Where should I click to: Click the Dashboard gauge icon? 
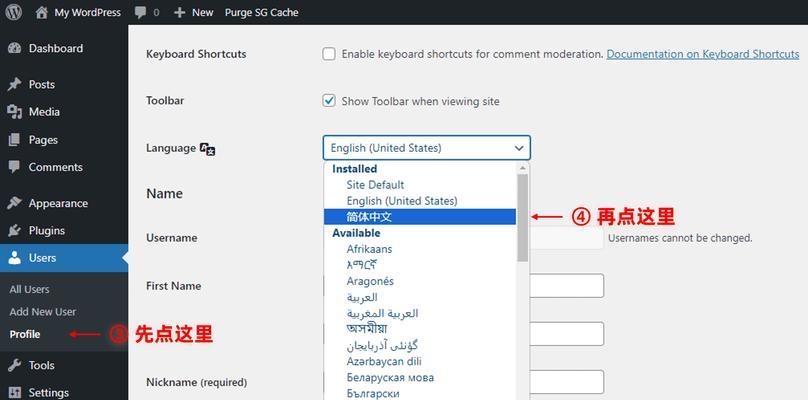tap(14, 48)
